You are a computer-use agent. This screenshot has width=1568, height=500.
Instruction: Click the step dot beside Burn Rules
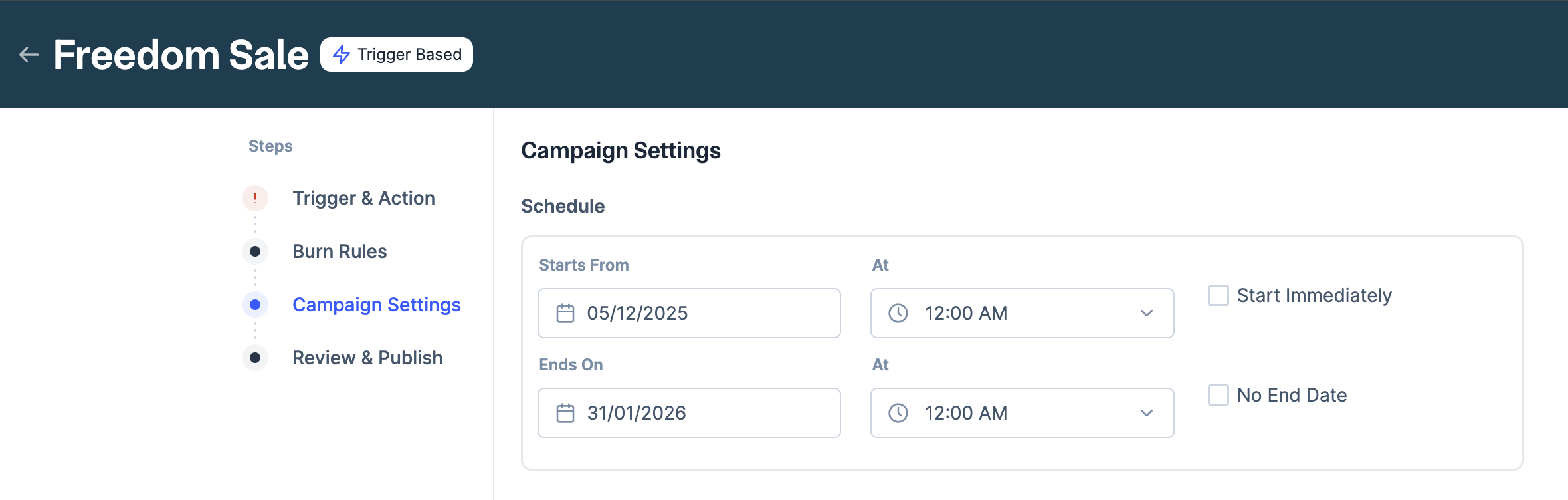click(255, 251)
